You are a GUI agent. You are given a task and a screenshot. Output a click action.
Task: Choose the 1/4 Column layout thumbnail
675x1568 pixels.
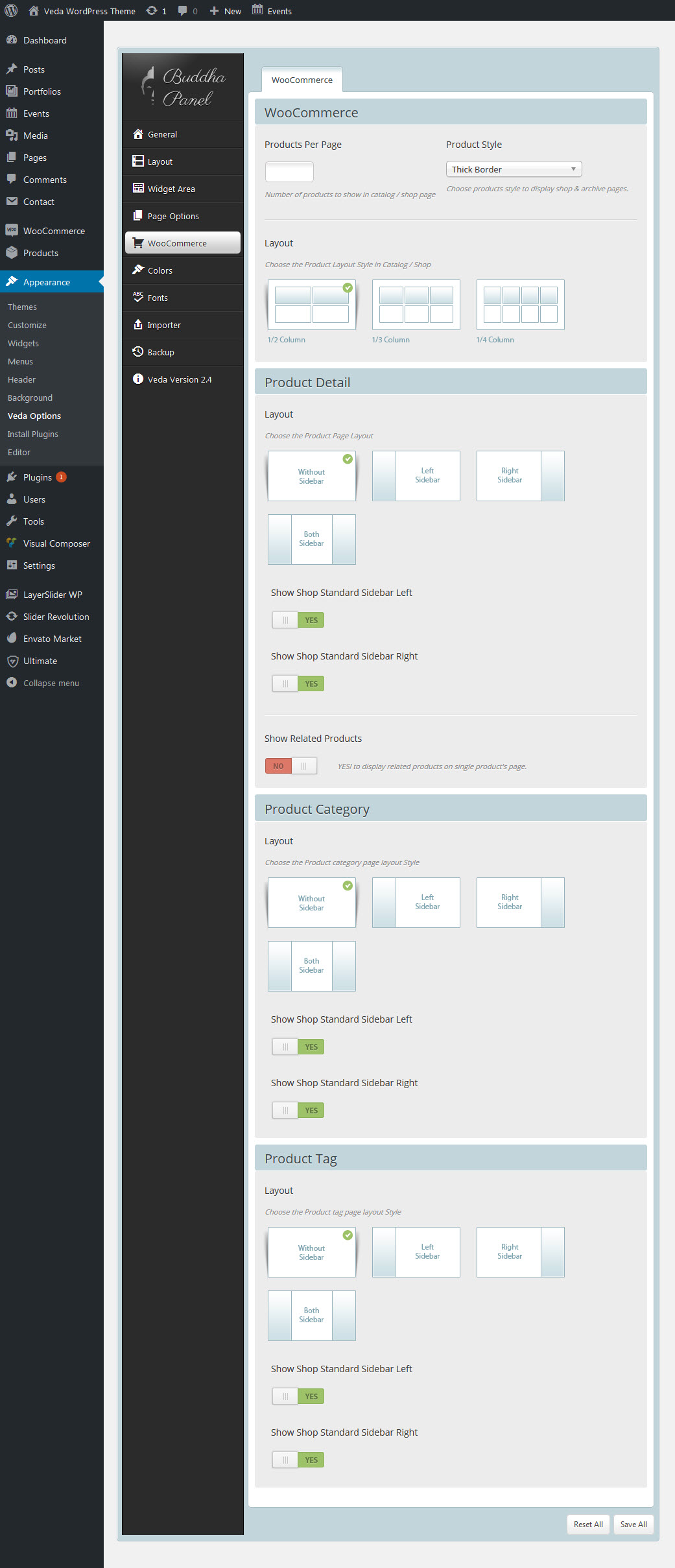[521, 305]
